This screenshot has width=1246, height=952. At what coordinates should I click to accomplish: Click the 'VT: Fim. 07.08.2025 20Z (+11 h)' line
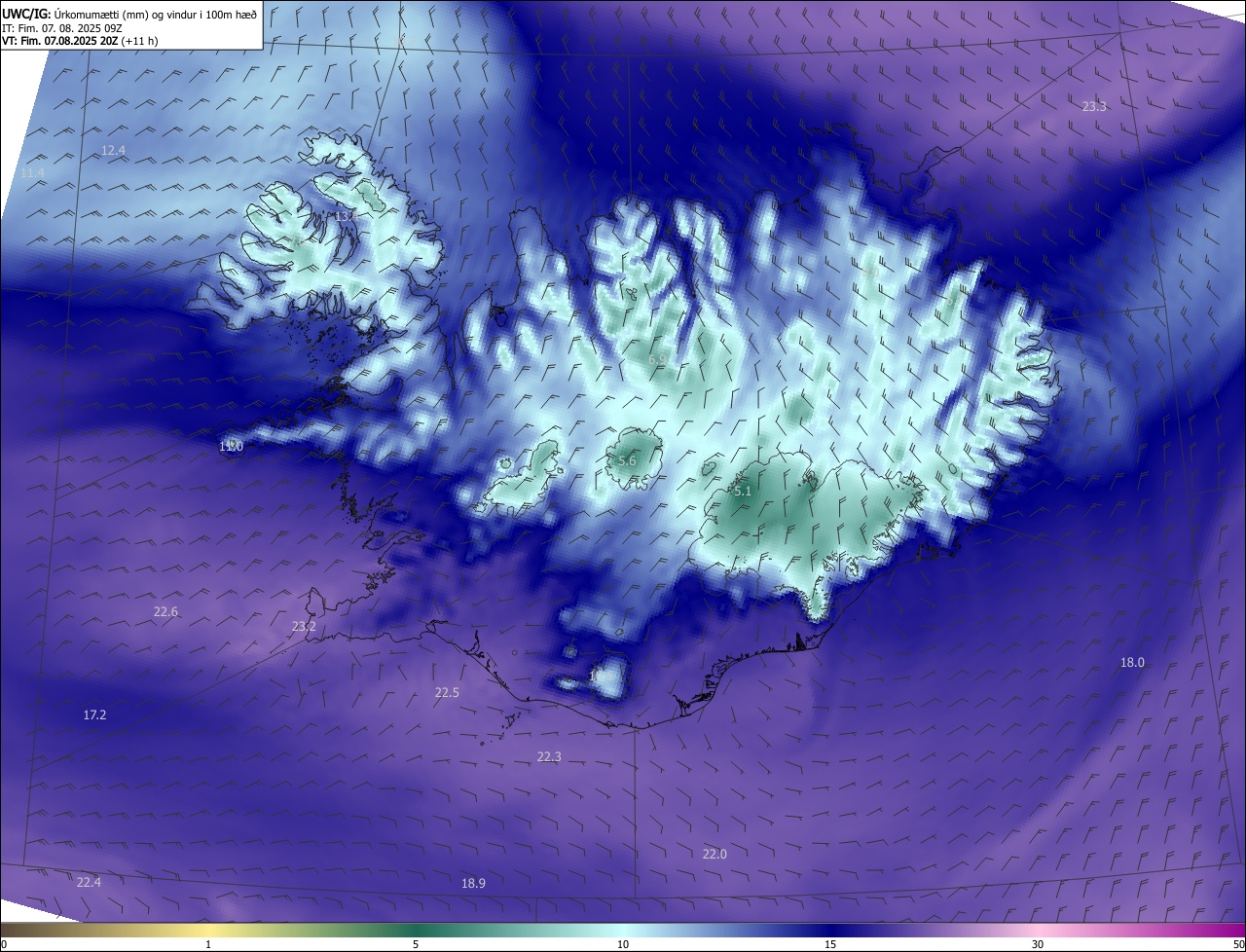click(x=80, y=41)
